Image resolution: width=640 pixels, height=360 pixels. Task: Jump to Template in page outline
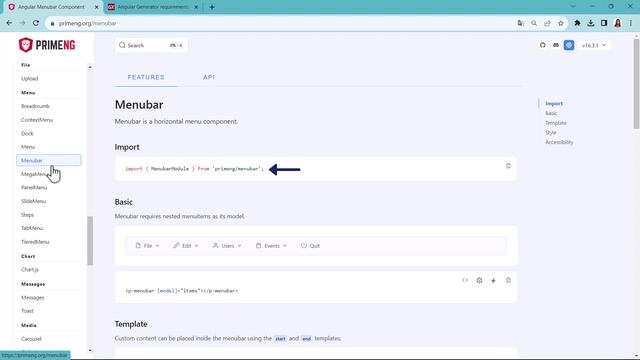tap(556, 123)
